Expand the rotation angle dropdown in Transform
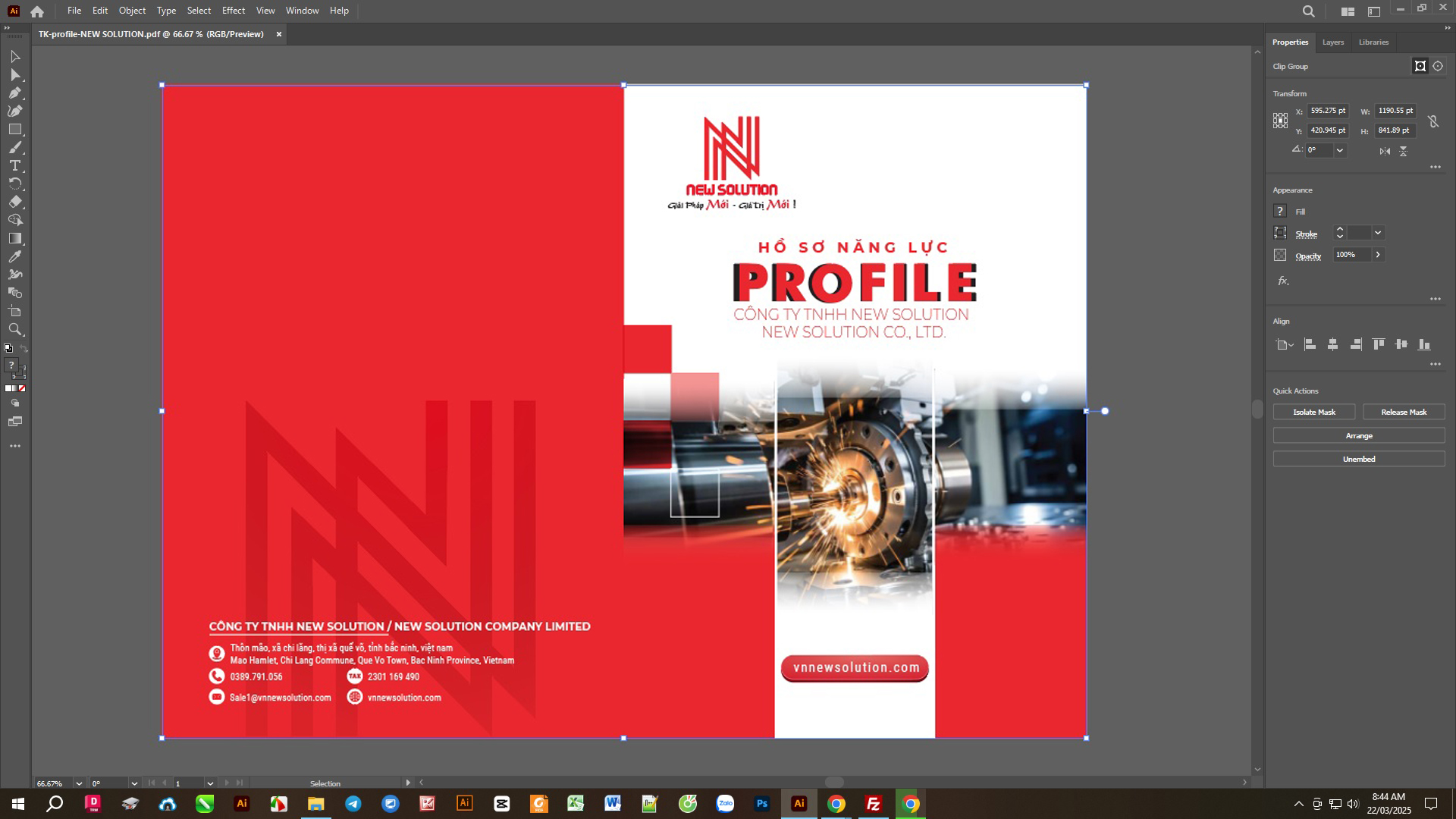Viewport: 1456px width, 819px height. point(1340,151)
